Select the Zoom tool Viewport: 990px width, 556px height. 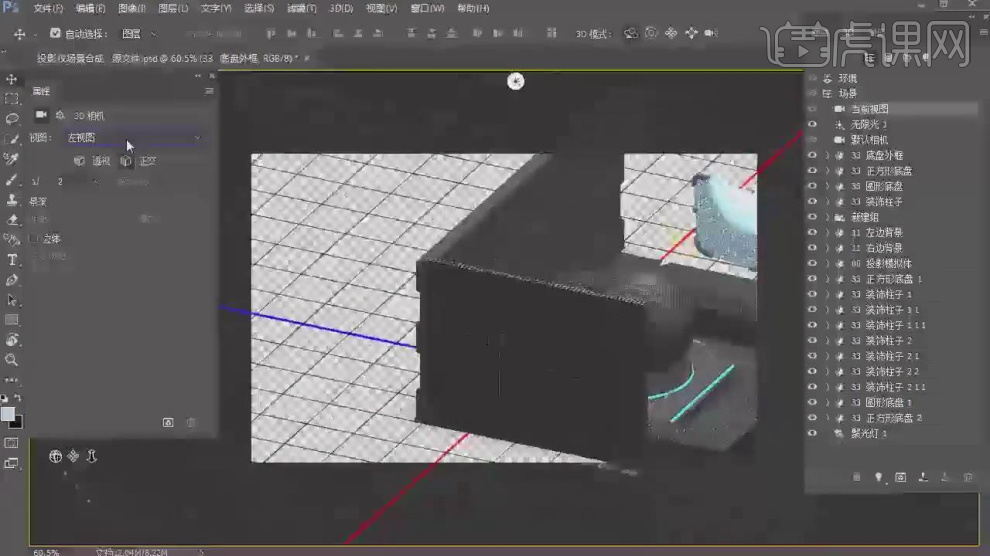[11, 360]
